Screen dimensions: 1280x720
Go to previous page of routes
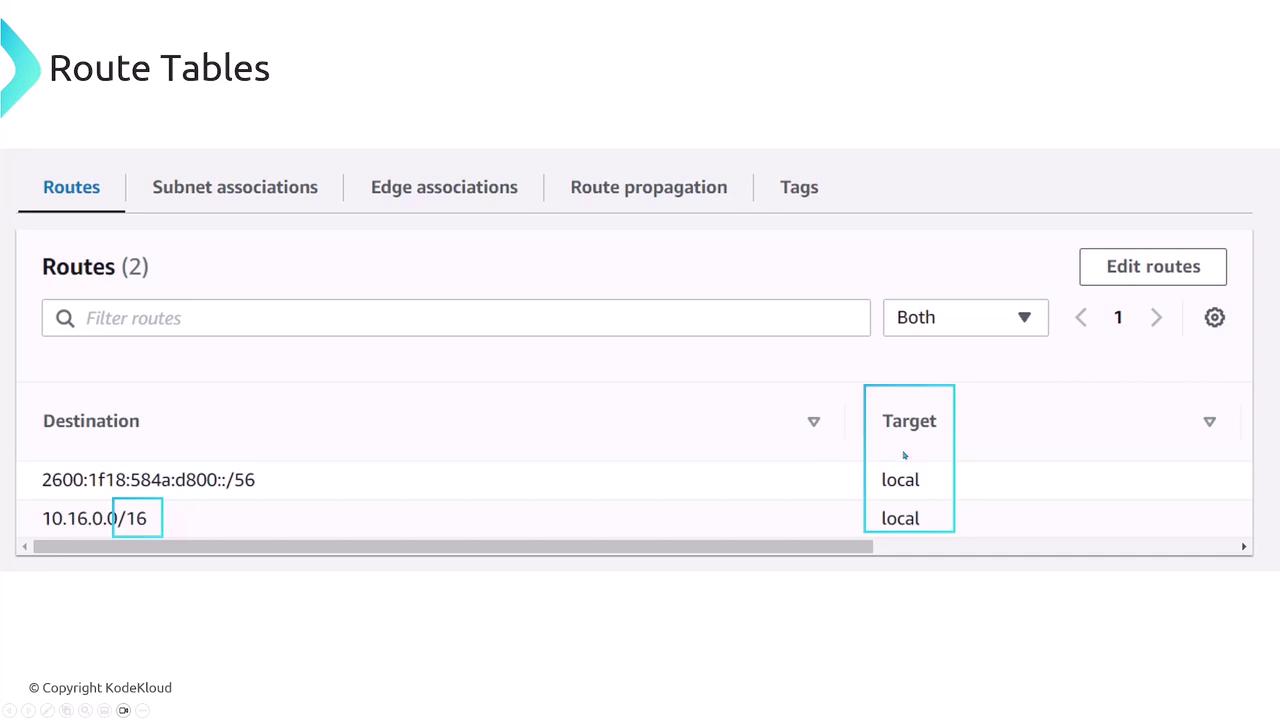click(1081, 318)
